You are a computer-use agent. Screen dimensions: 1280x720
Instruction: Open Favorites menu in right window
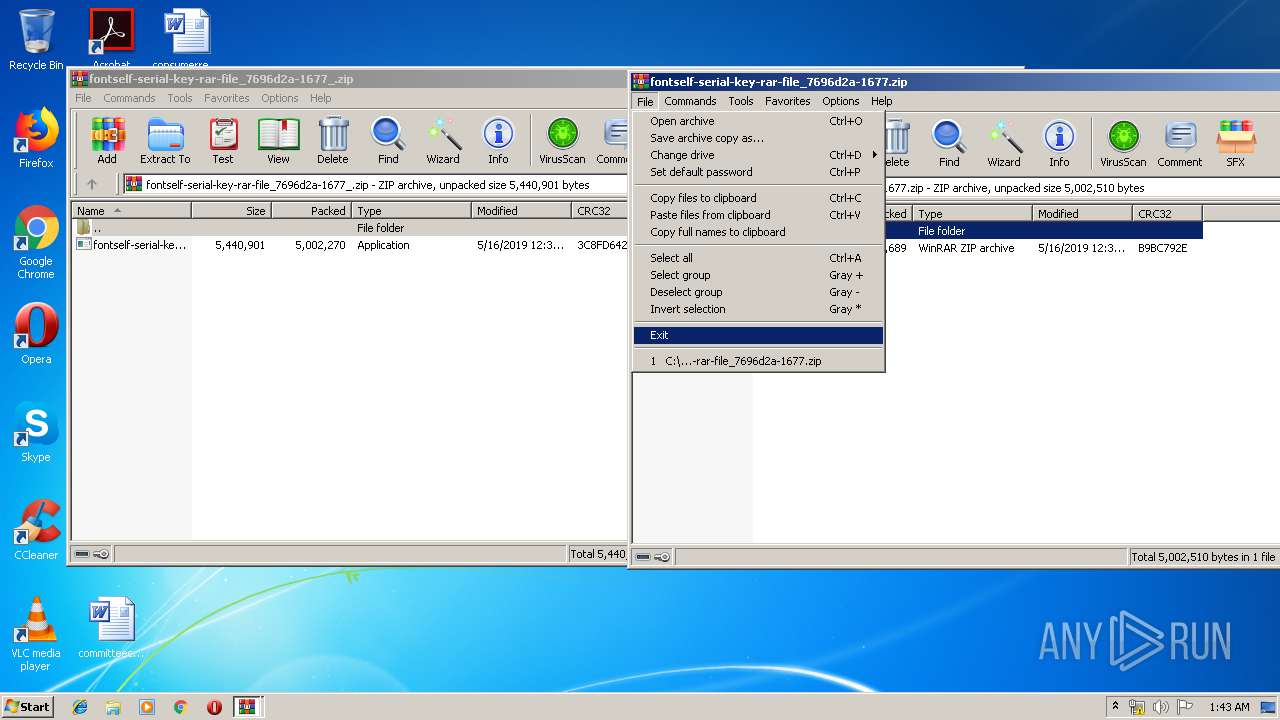[788, 101]
